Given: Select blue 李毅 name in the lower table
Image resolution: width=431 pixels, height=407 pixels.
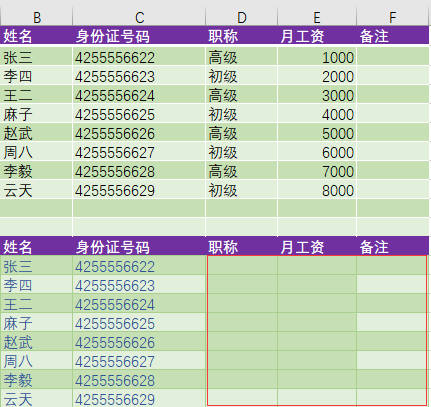Looking at the screenshot, I should (x=36, y=380).
